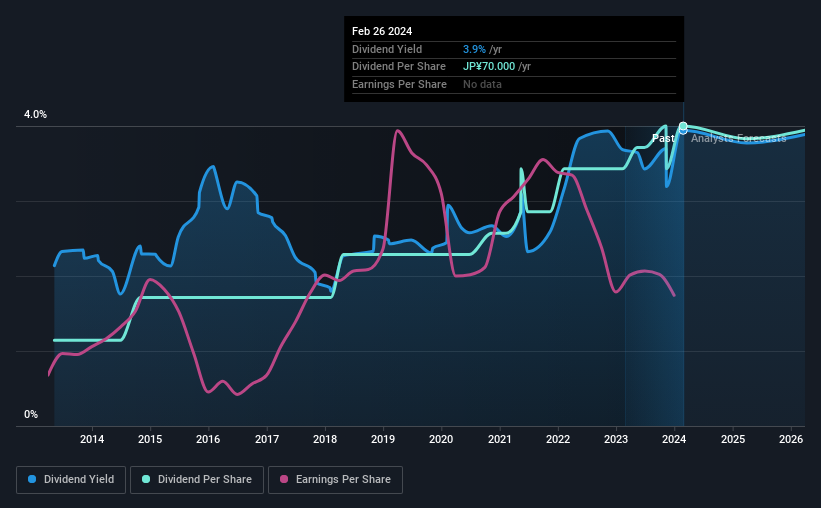Click the 'No data' earnings value in tooltip
821x508 pixels.
pyautogui.click(x=482, y=84)
